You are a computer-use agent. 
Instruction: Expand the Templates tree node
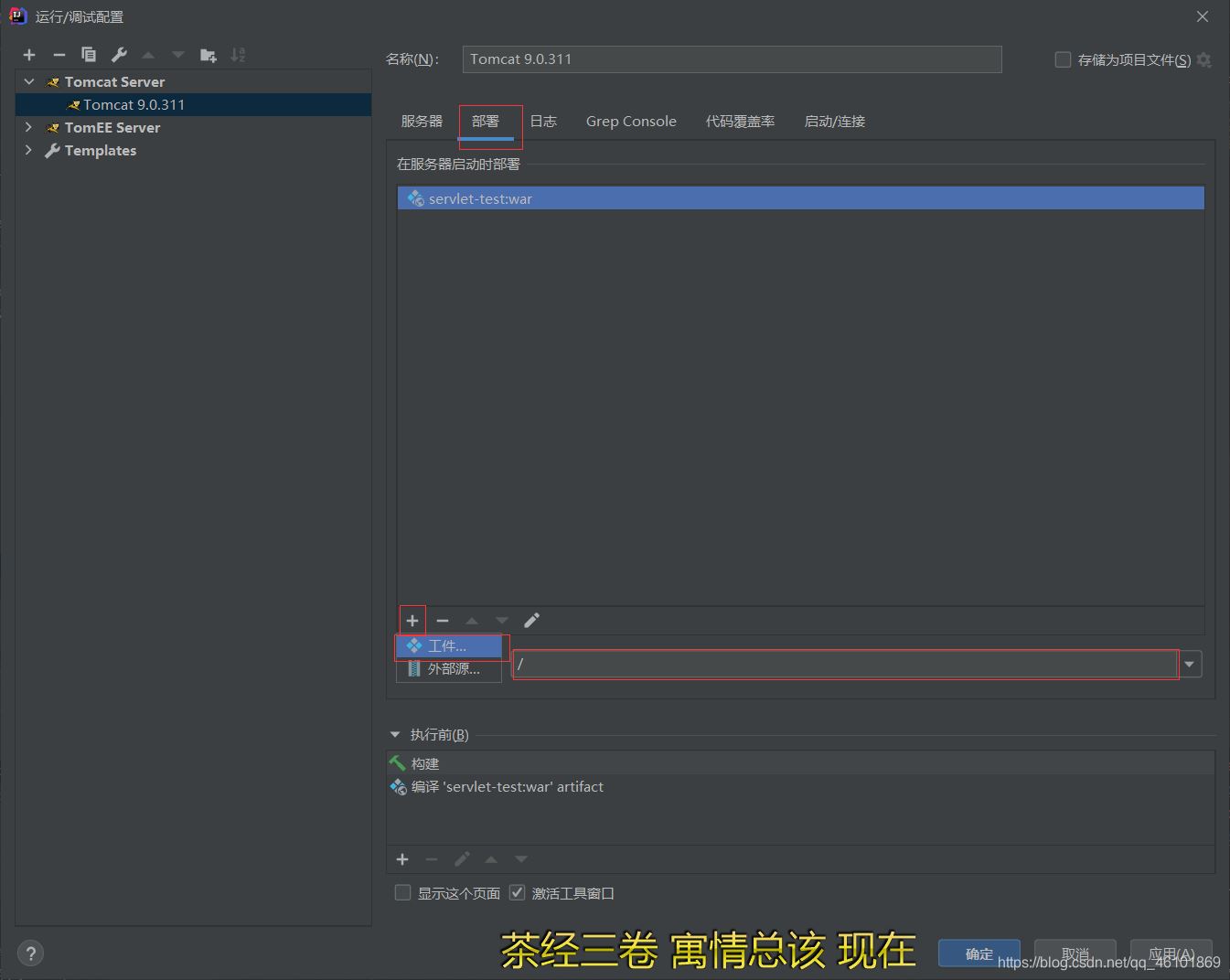point(29,150)
